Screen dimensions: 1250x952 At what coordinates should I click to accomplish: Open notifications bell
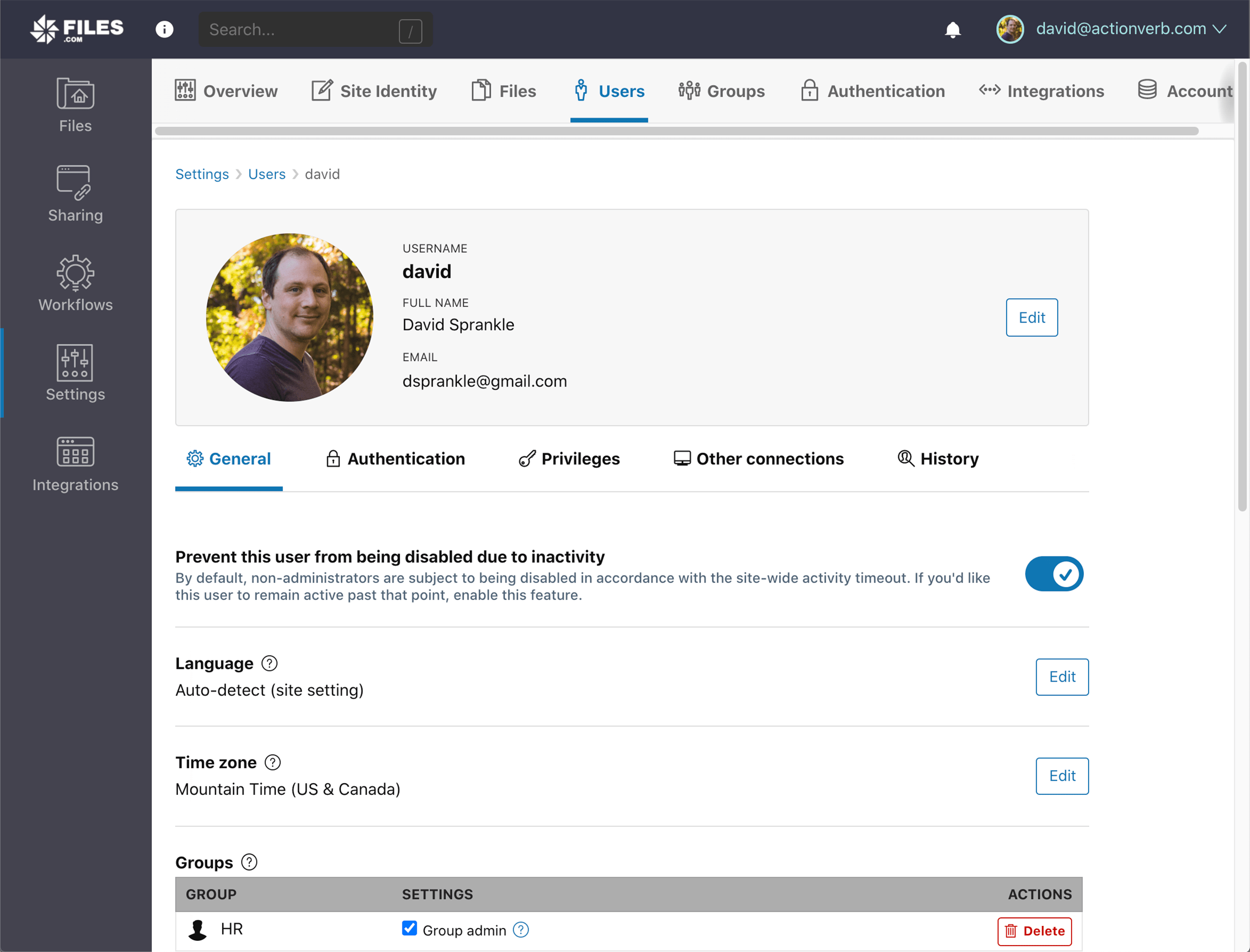[x=952, y=29]
